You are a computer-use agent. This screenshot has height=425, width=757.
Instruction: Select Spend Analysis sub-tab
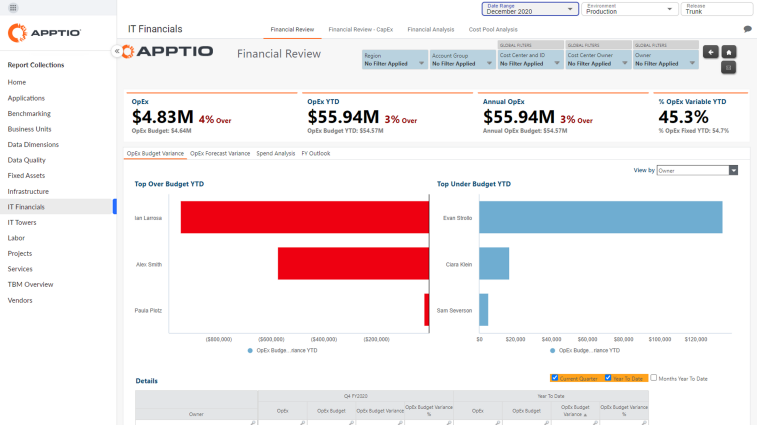[276, 154]
